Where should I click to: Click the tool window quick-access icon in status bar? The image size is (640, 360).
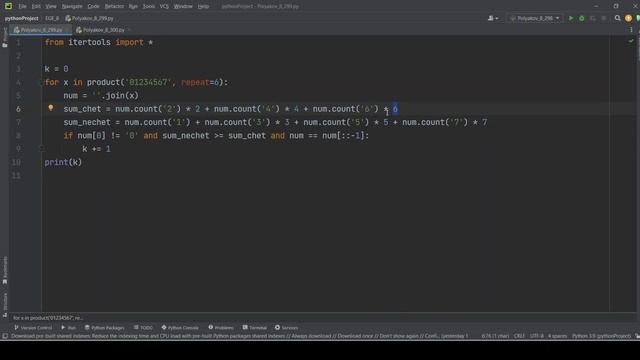[5, 336]
